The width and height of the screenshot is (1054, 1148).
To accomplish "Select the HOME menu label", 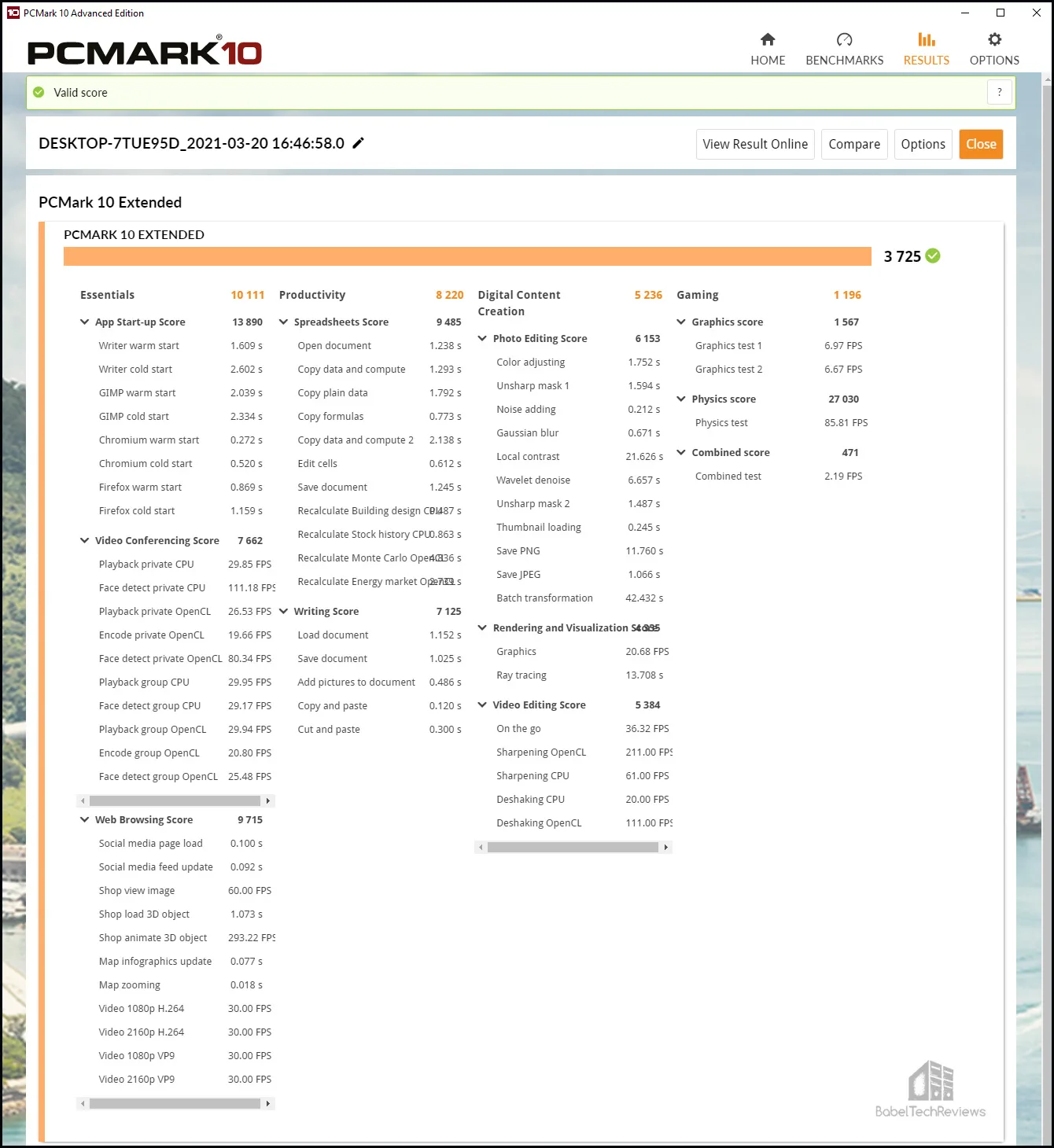I will 768,61.
